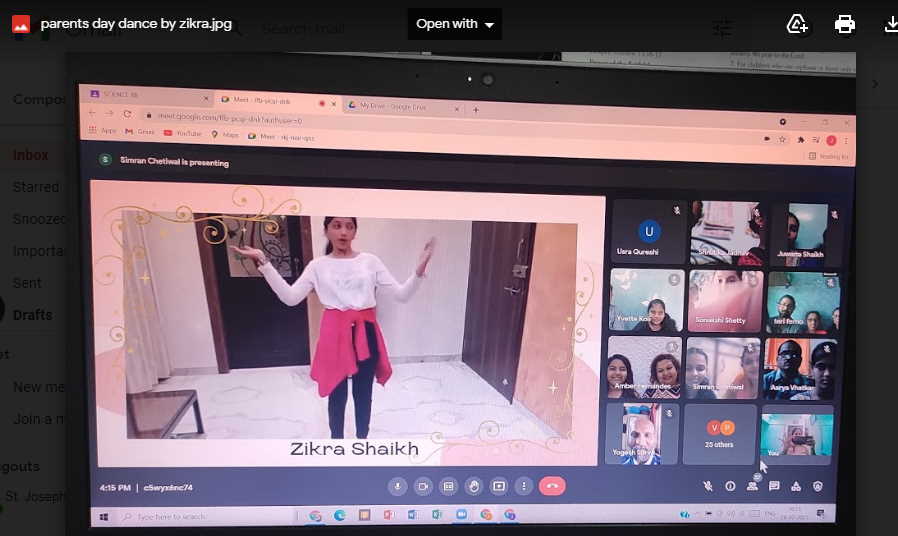Select the '25 others' participant tile

[x=719, y=435]
